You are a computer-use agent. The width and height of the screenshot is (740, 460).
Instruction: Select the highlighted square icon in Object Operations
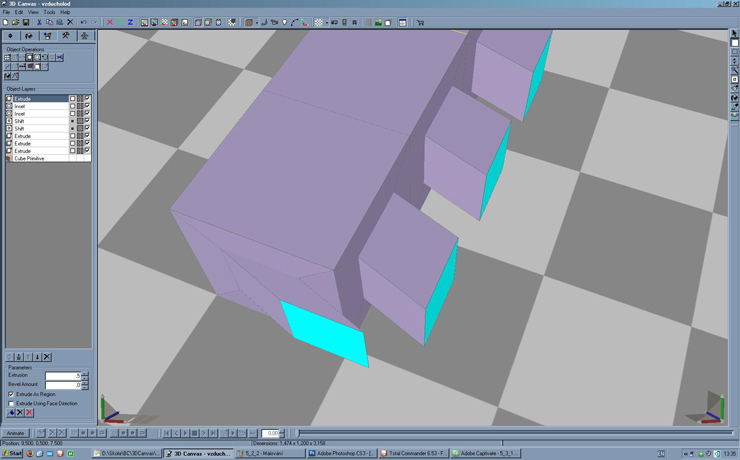(x=29, y=58)
